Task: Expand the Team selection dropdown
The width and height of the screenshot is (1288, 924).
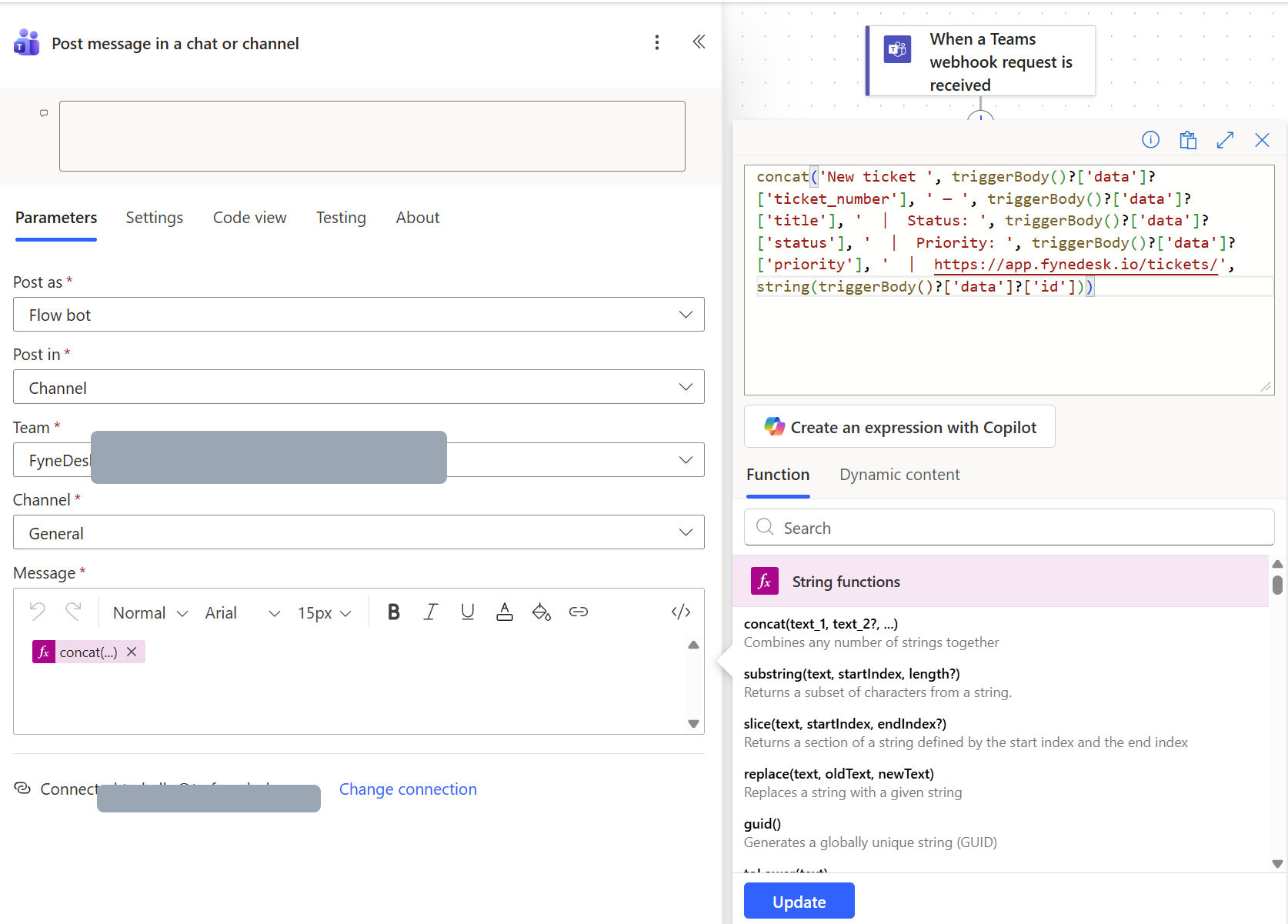Action: tap(359, 459)
